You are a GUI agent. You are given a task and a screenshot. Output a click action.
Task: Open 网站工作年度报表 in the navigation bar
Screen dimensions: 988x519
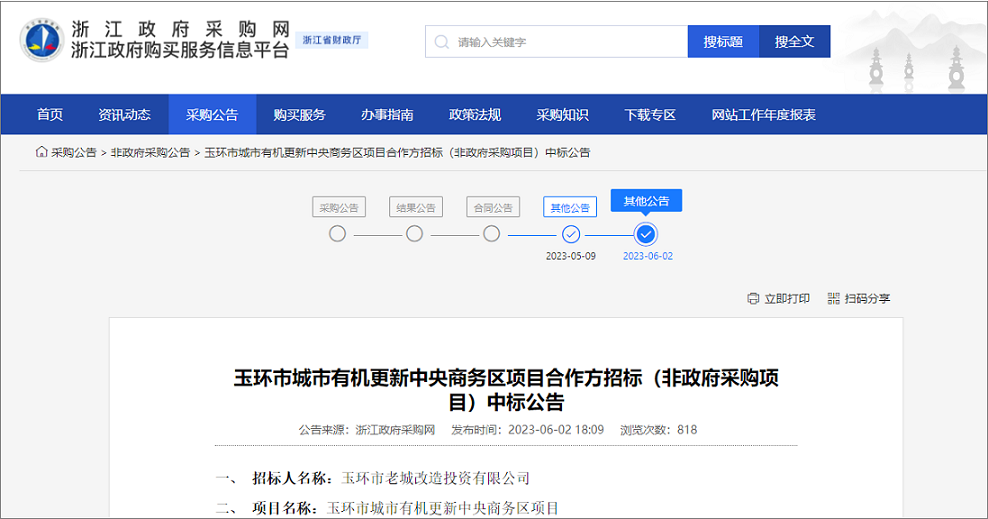coord(763,115)
